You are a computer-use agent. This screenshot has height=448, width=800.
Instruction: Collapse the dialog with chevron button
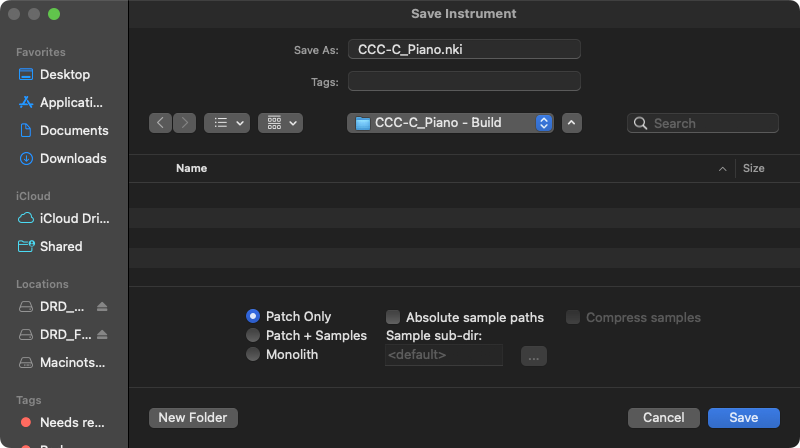point(571,123)
